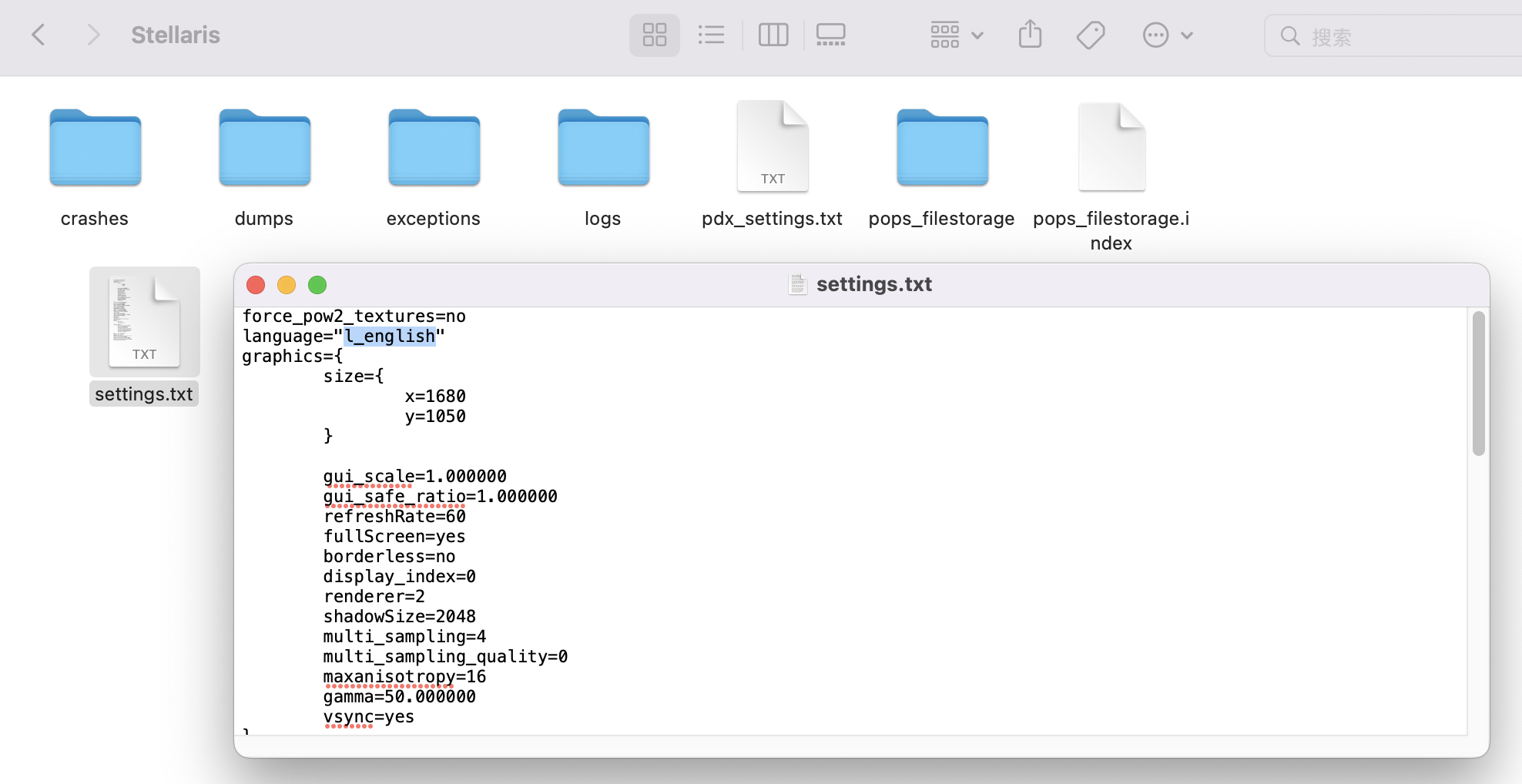1522x784 pixels.
Task: Switch to icon view
Action: (655, 35)
